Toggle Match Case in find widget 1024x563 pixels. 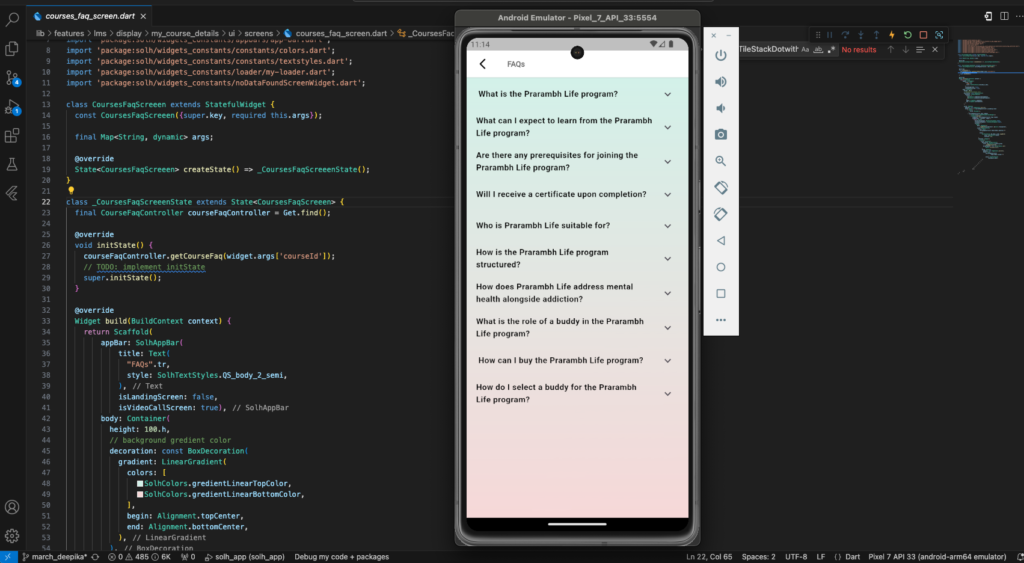(x=805, y=50)
